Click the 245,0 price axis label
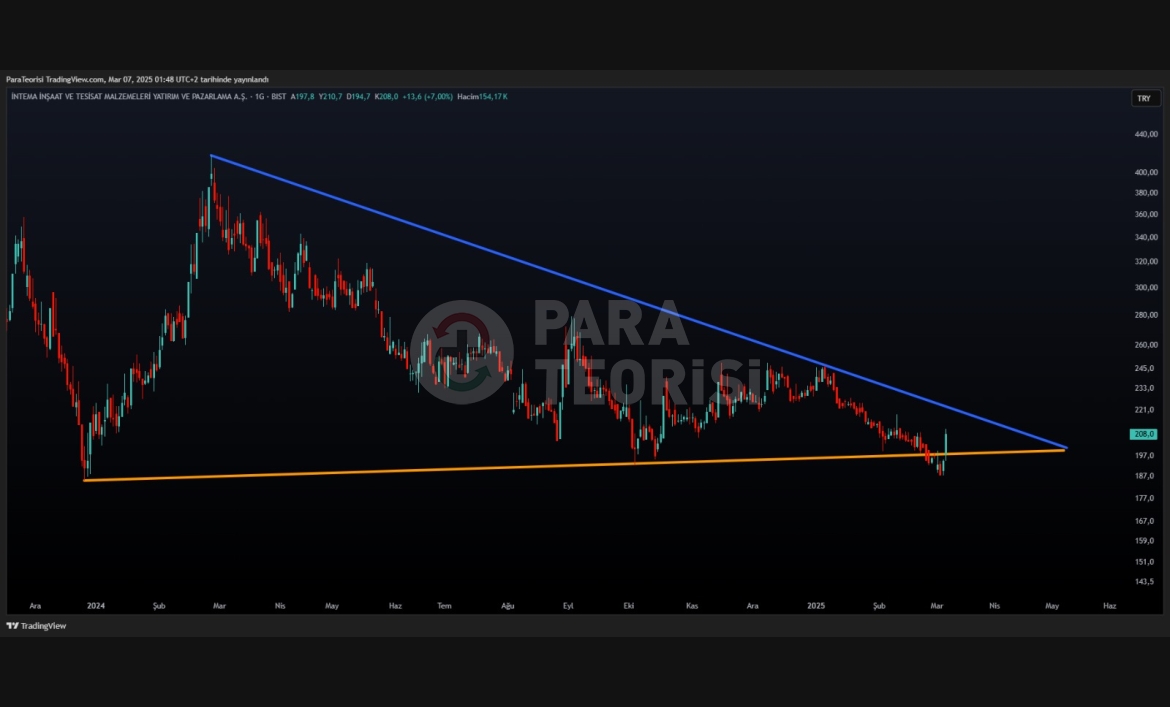 (1145, 368)
